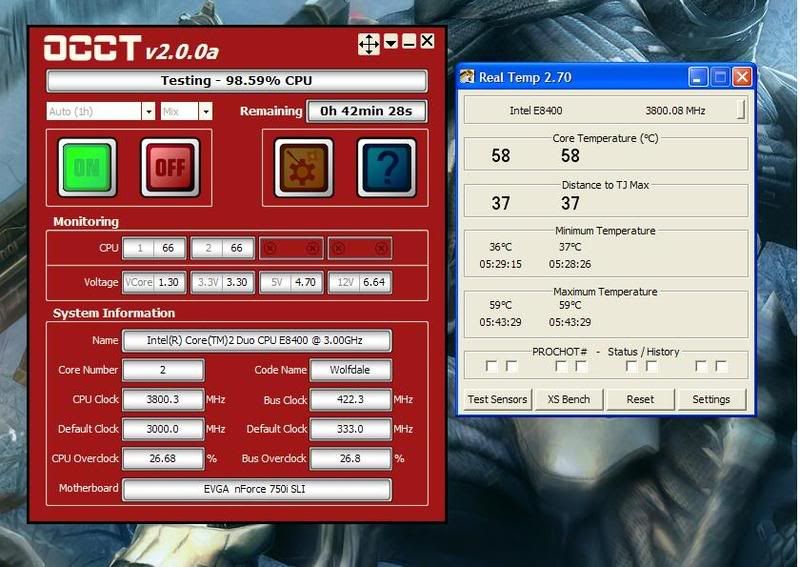Toggle the fourth PROCHOT status checkbox
The width and height of the screenshot is (800, 567).
click(x=581, y=366)
